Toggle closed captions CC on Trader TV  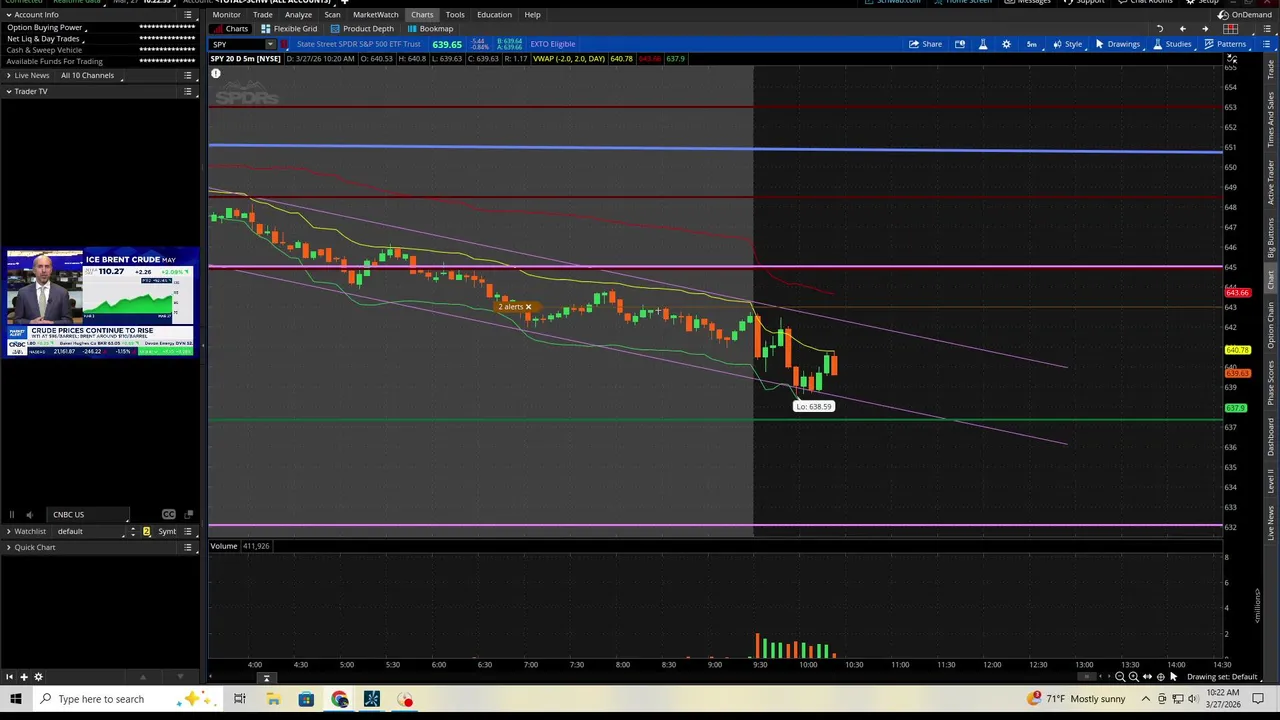coord(168,515)
